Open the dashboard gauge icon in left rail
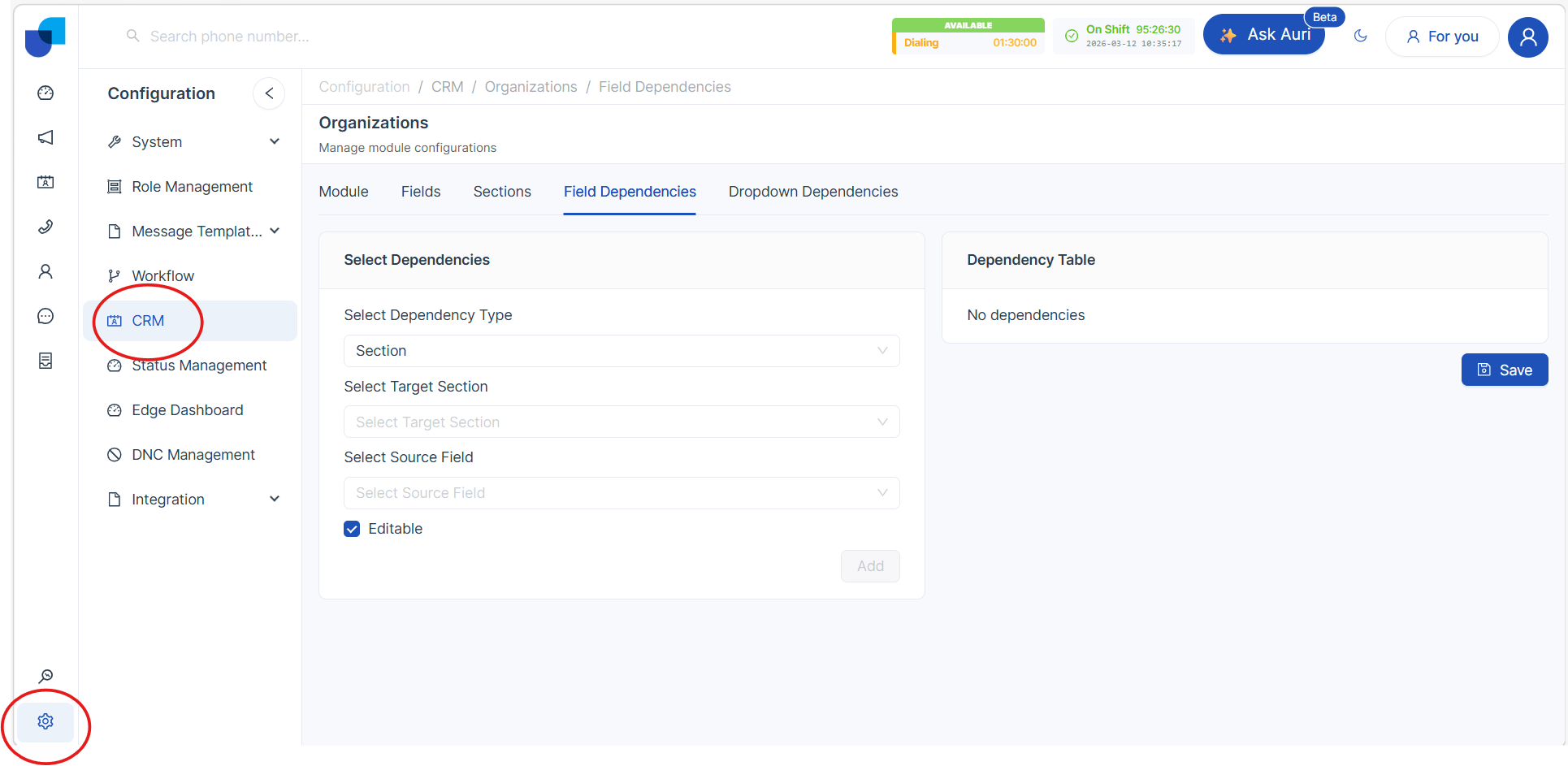The height and width of the screenshot is (766, 1568). pos(45,93)
